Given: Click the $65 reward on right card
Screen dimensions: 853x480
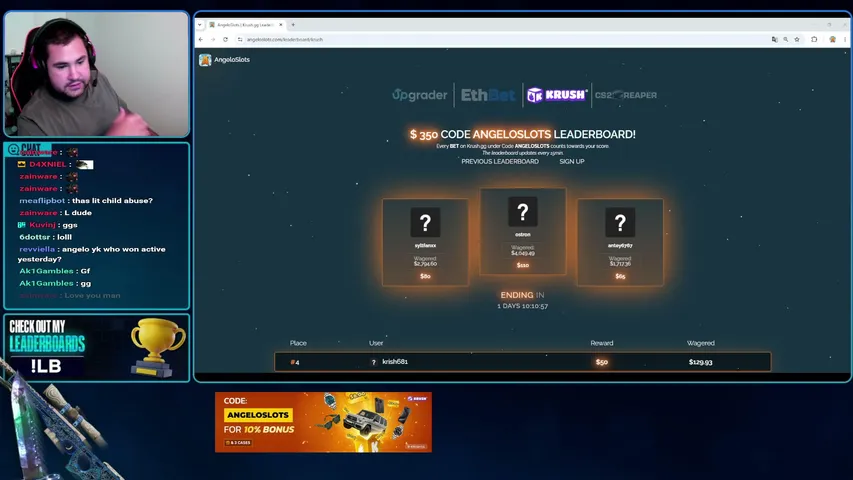Looking at the screenshot, I should click(x=620, y=276).
